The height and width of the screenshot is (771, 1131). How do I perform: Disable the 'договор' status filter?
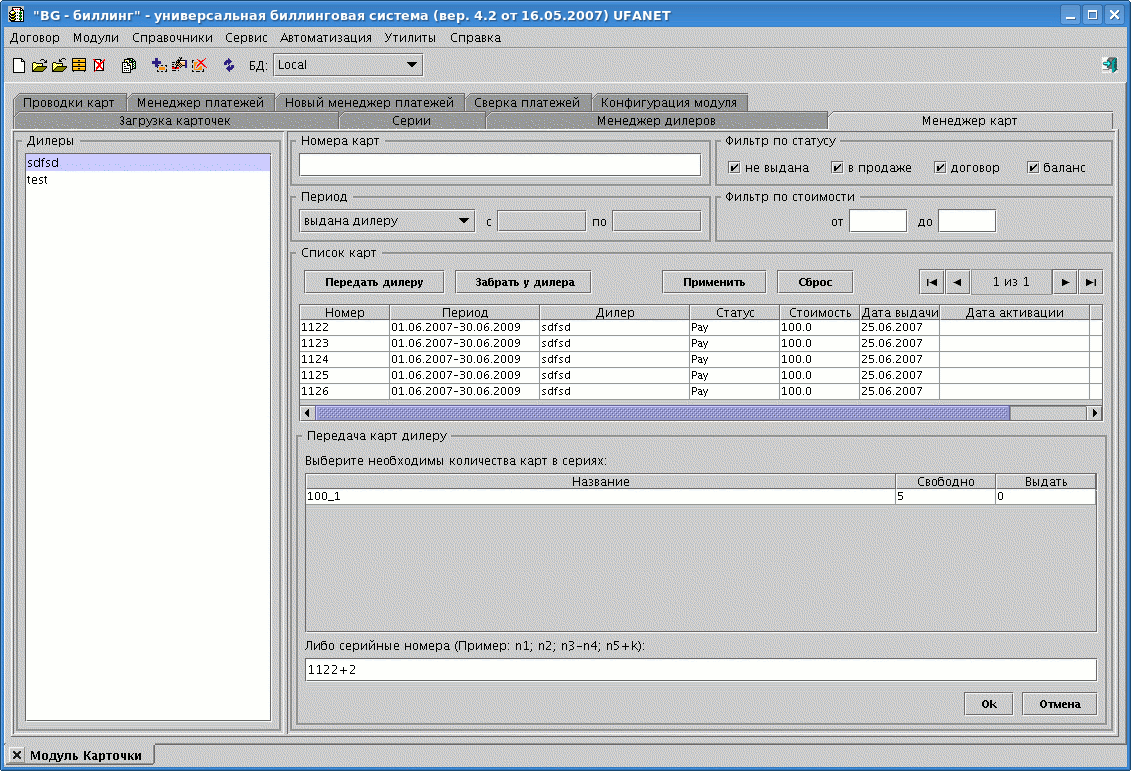[x=941, y=167]
